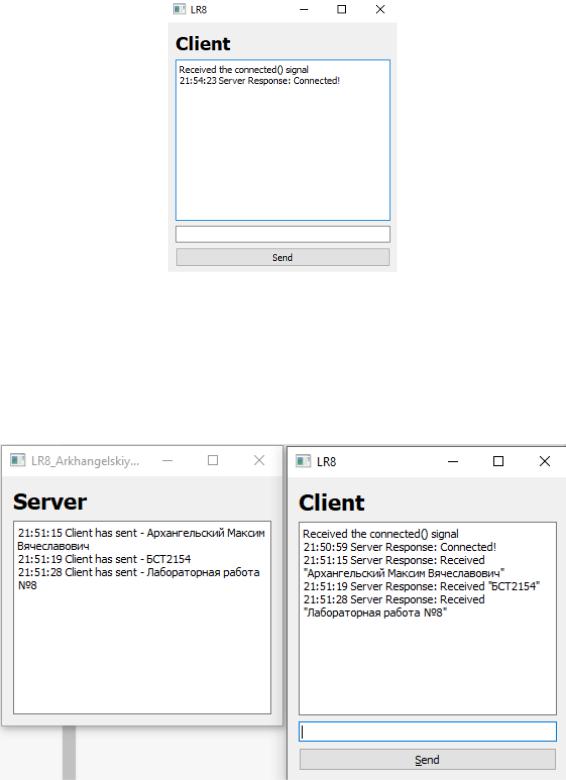
Task: Click '21:51:15 Server Response: Received' line
Action: (x=394, y=560)
